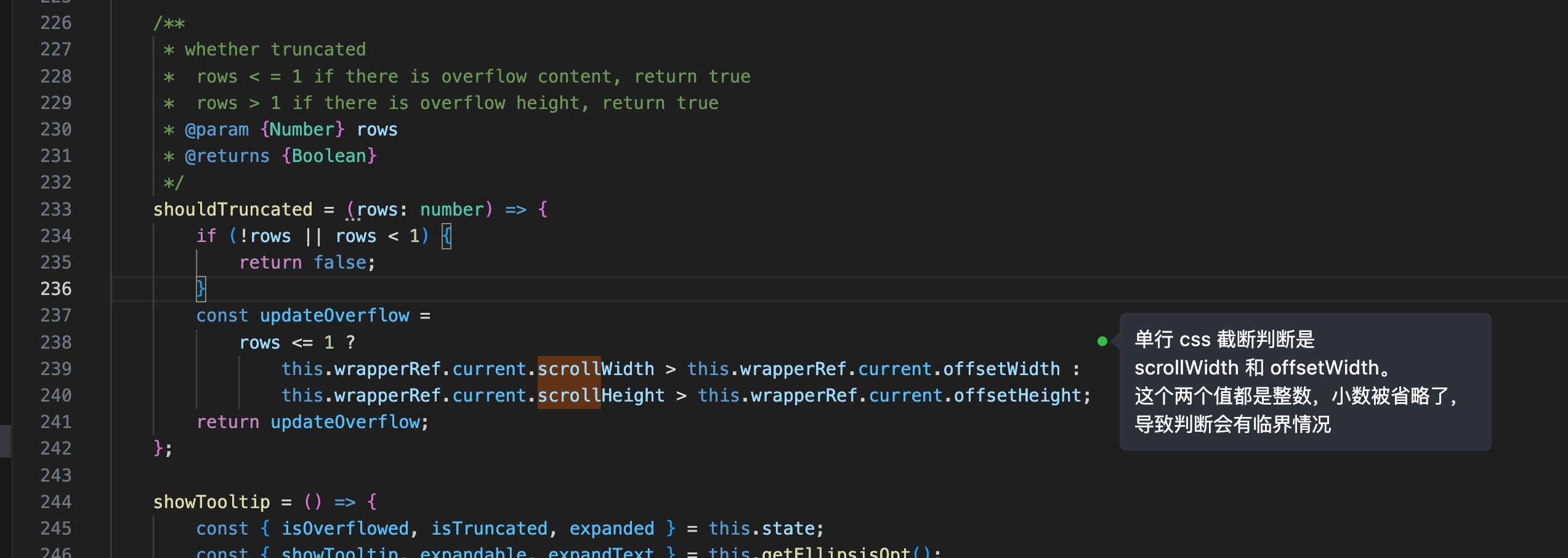Click line number 233 in the gutter
This screenshot has height=558, width=1568.
tap(55, 209)
